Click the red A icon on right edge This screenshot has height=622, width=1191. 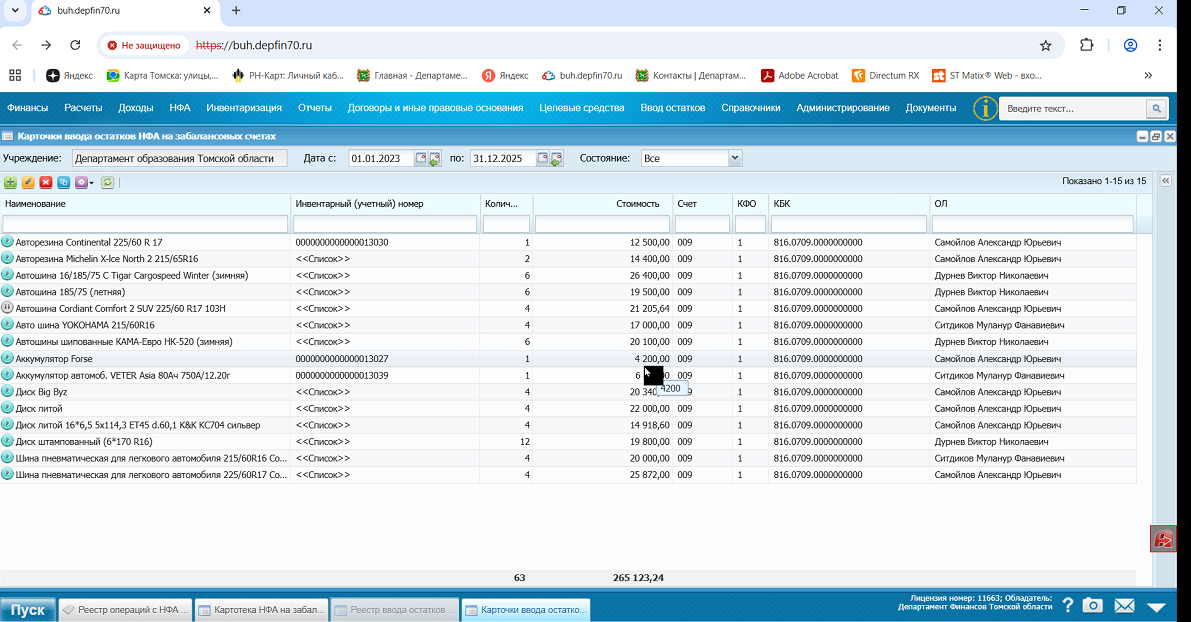click(1163, 539)
